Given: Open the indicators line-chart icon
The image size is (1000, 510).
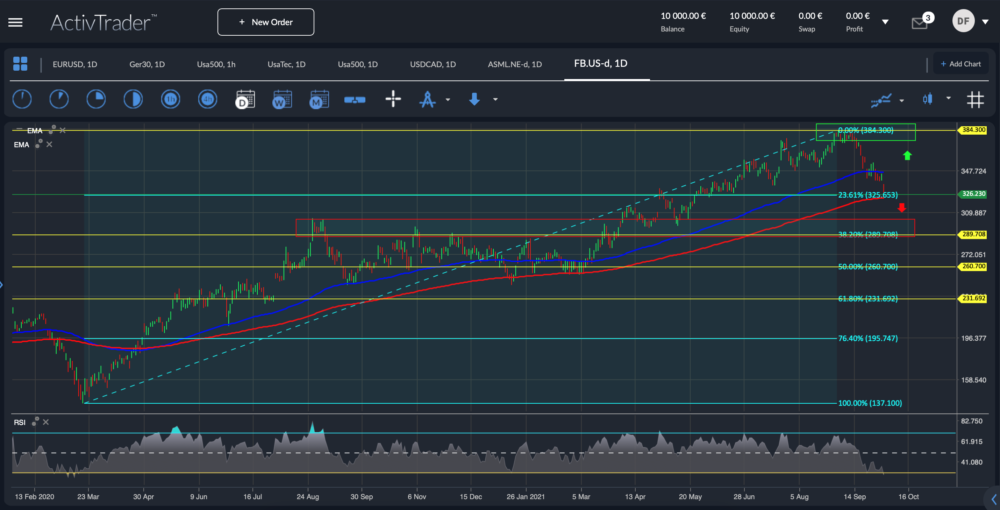Looking at the screenshot, I should coord(881,99).
